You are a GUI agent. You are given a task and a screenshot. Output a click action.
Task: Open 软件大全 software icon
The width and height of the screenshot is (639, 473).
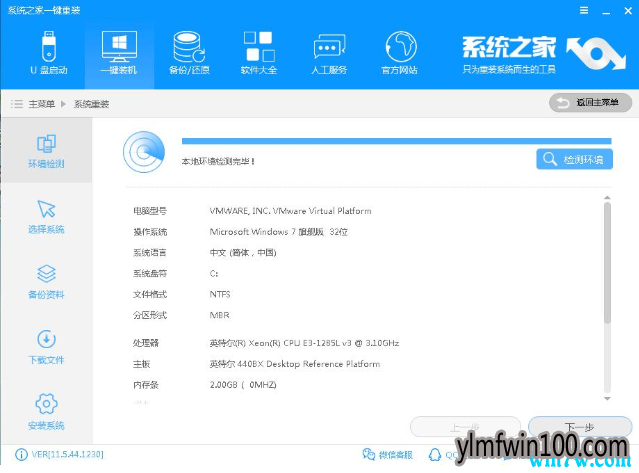[x=259, y=53]
